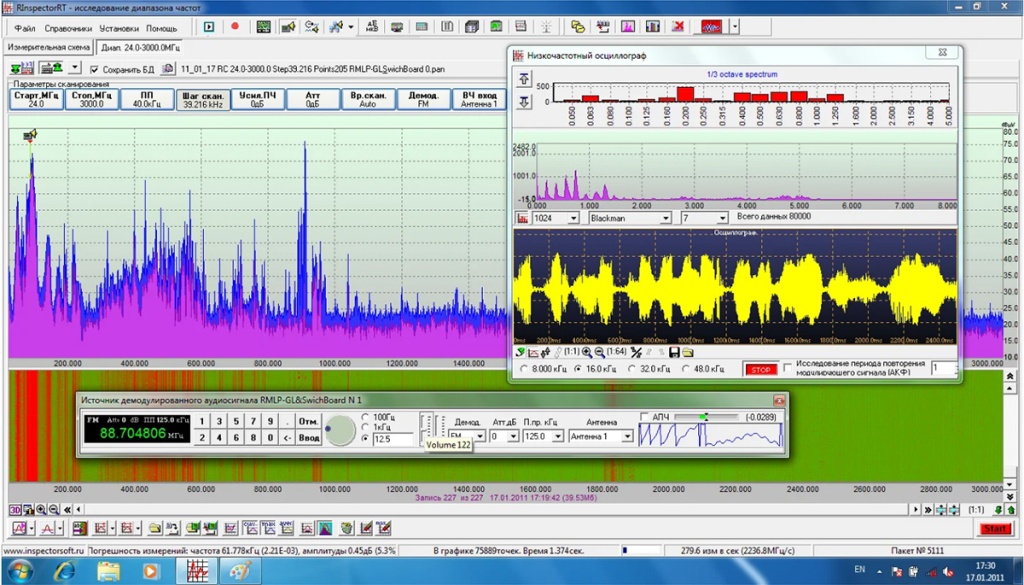Click the down arrow icon beside octave spectrum
Viewport: 1024px width, 585px height.
[523, 101]
